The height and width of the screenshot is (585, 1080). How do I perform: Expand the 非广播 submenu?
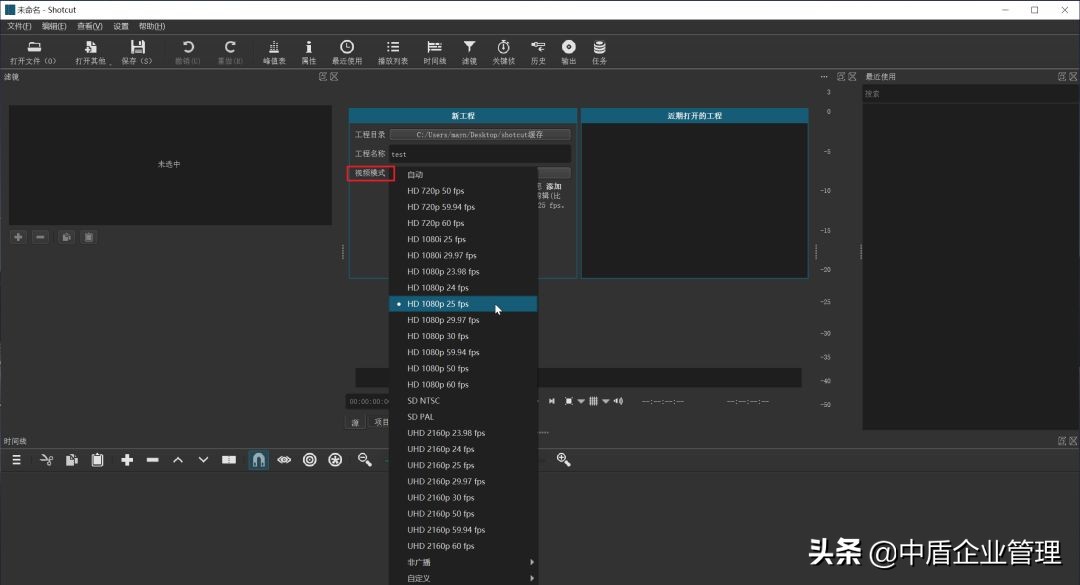pos(463,562)
